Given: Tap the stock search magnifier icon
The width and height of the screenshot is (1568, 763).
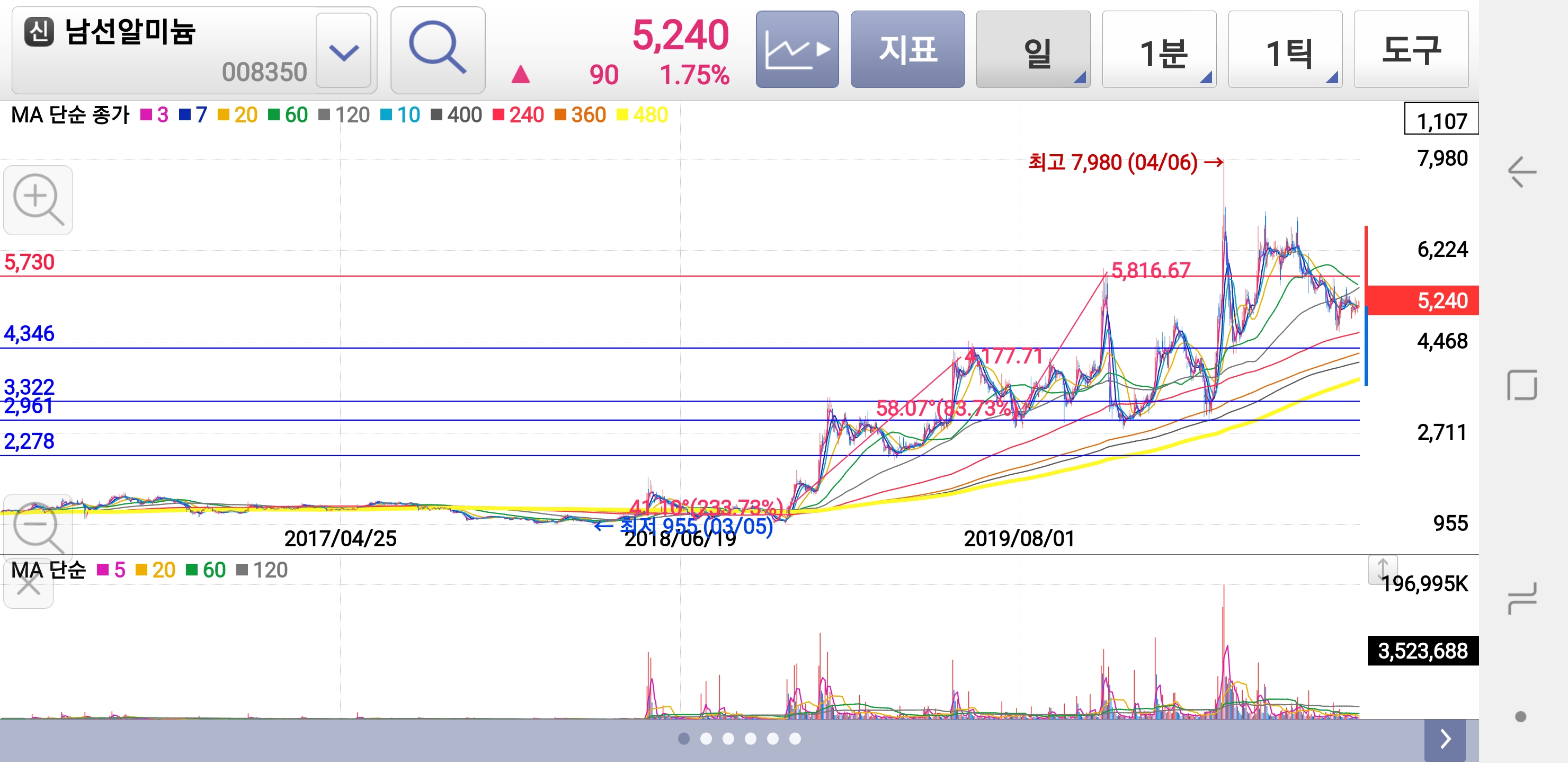Looking at the screenshot, I should [x=438, y=49].
